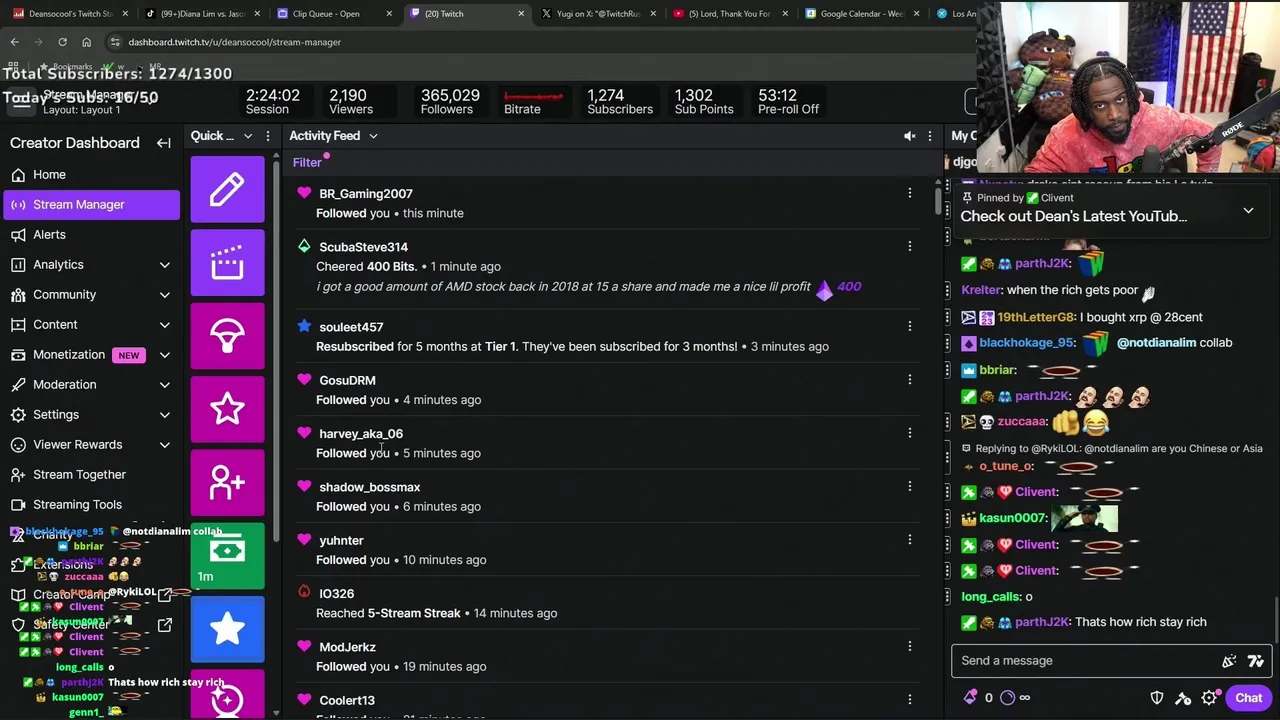Click the 53:12 Pre-roll Off stat card

[788, 102]
